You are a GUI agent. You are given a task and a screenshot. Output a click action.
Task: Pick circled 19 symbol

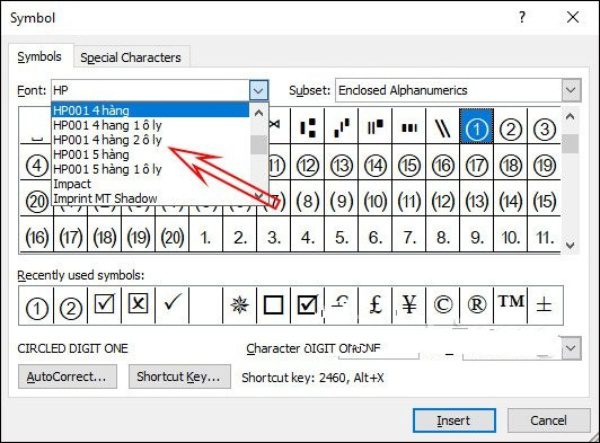coord(544,166)
